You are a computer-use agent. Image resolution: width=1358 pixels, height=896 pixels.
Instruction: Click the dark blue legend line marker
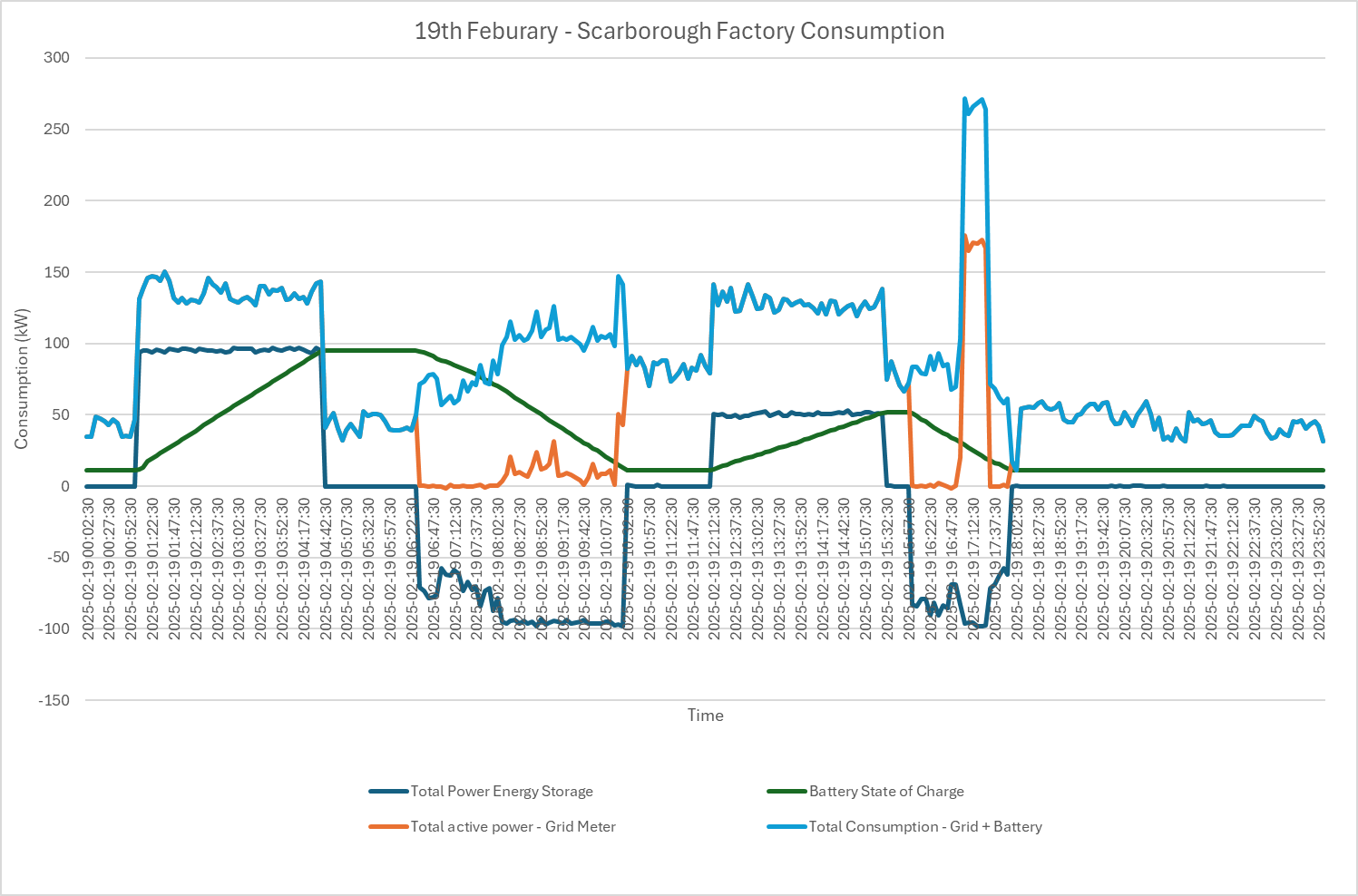[388, 792]
